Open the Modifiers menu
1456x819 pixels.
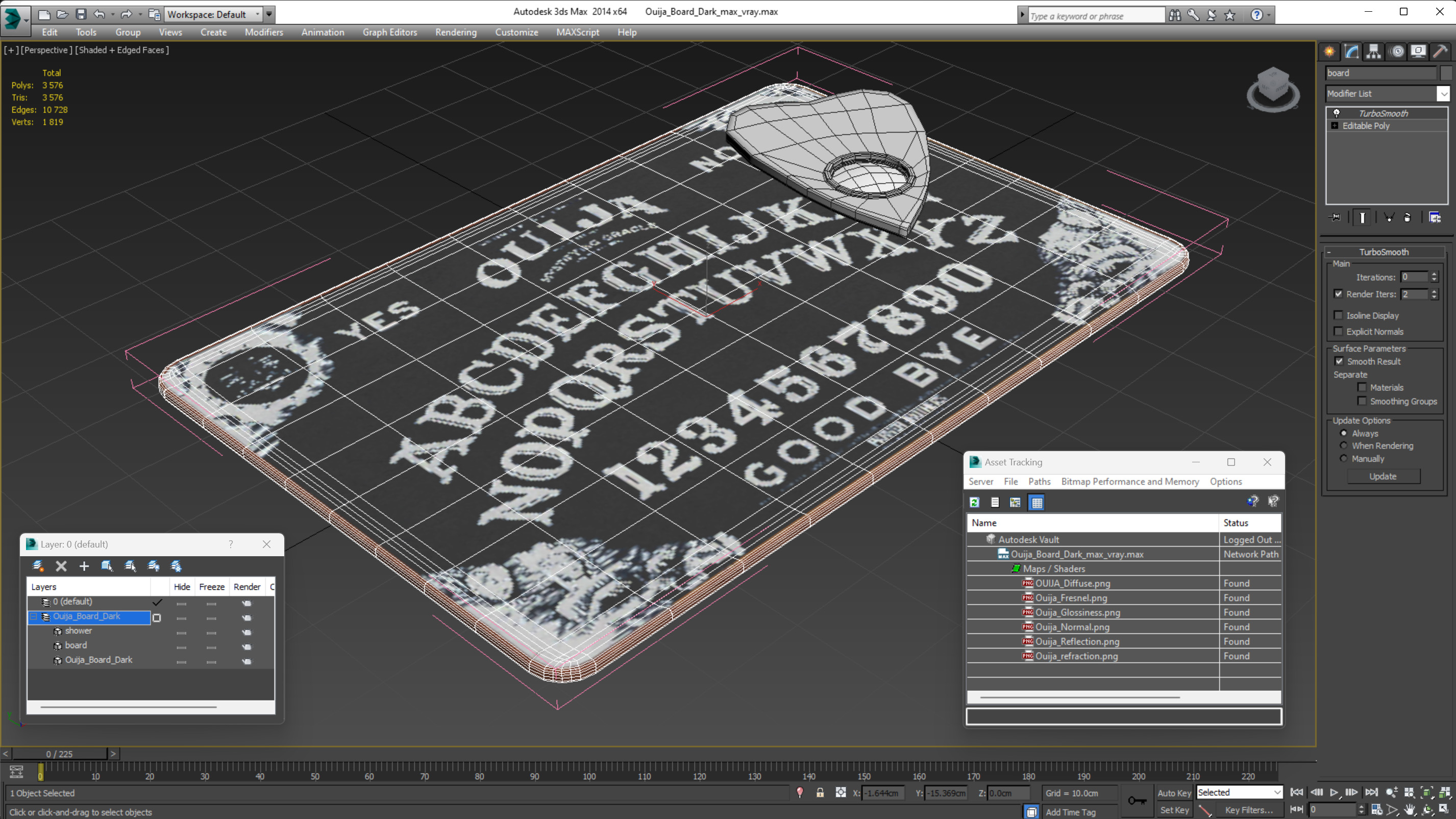263,32
